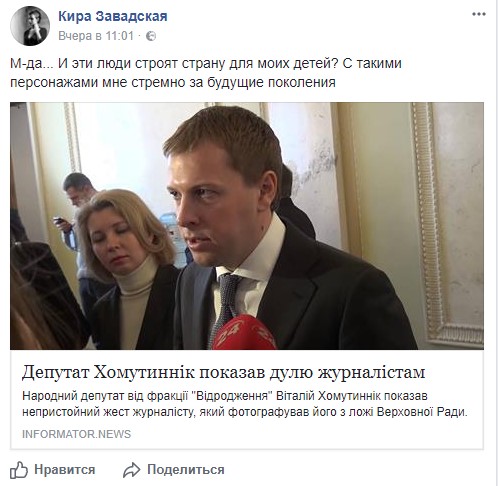Click the INFORMATOR.NEWS source domain
Image resolution: width=498 pixels, height=486 pixels.
(77, 434)
